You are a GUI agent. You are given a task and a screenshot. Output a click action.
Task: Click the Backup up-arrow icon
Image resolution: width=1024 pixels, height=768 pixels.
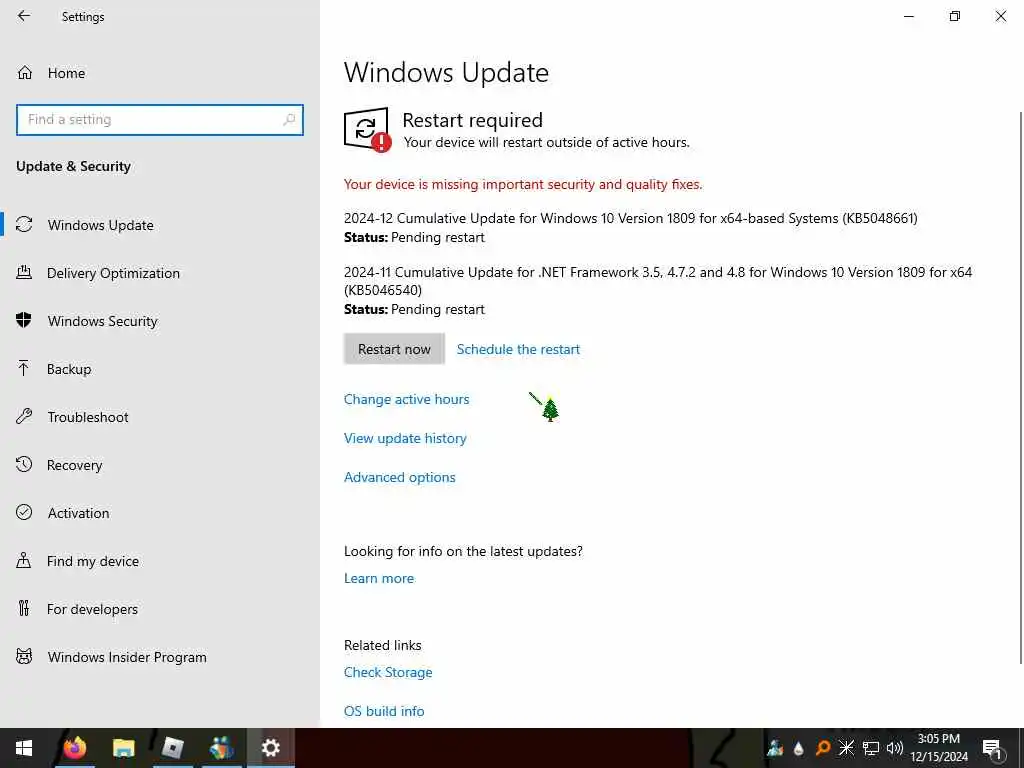(24, 368)
